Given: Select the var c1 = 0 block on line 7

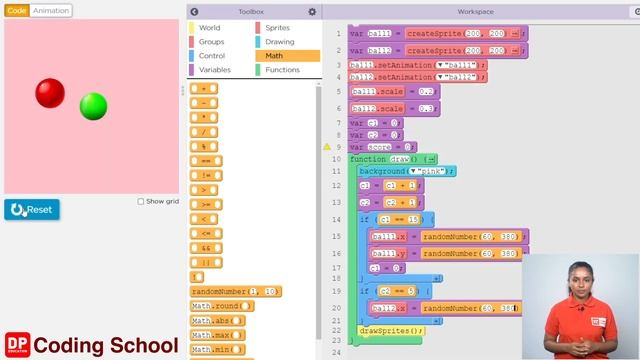Looking at the screenshot, I should (x=376, y=123).
